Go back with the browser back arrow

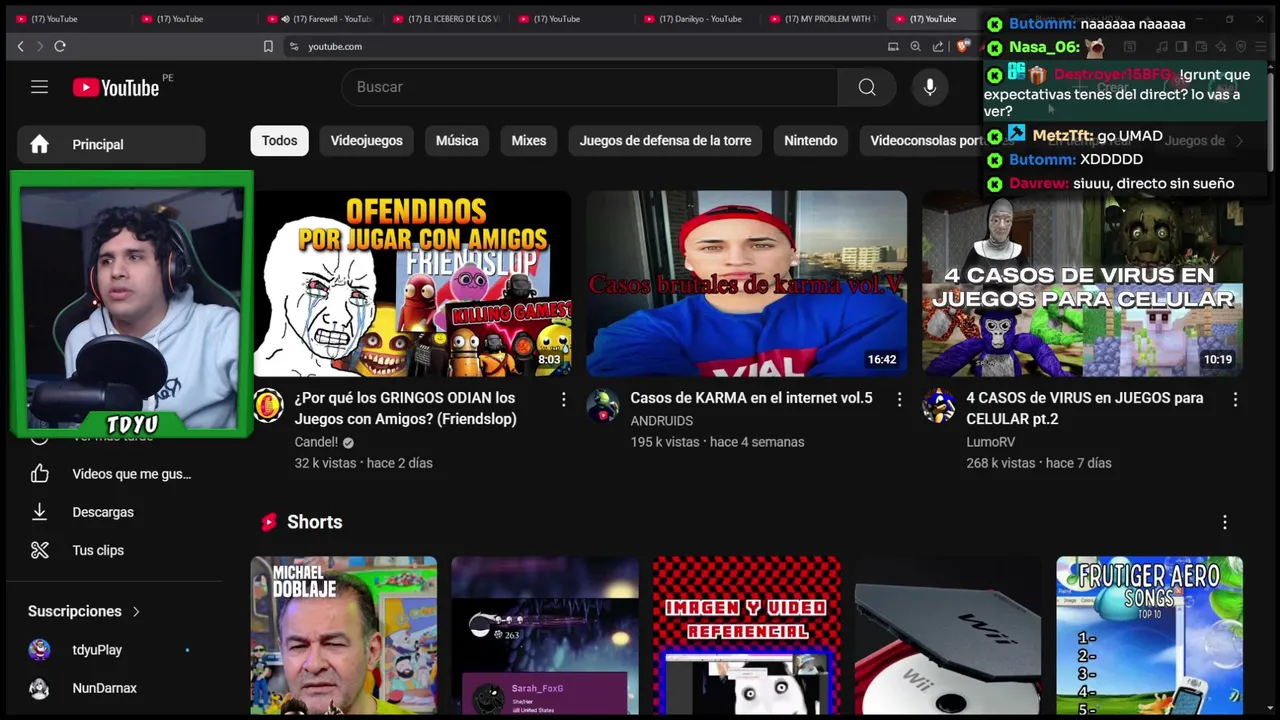[20, 46]
